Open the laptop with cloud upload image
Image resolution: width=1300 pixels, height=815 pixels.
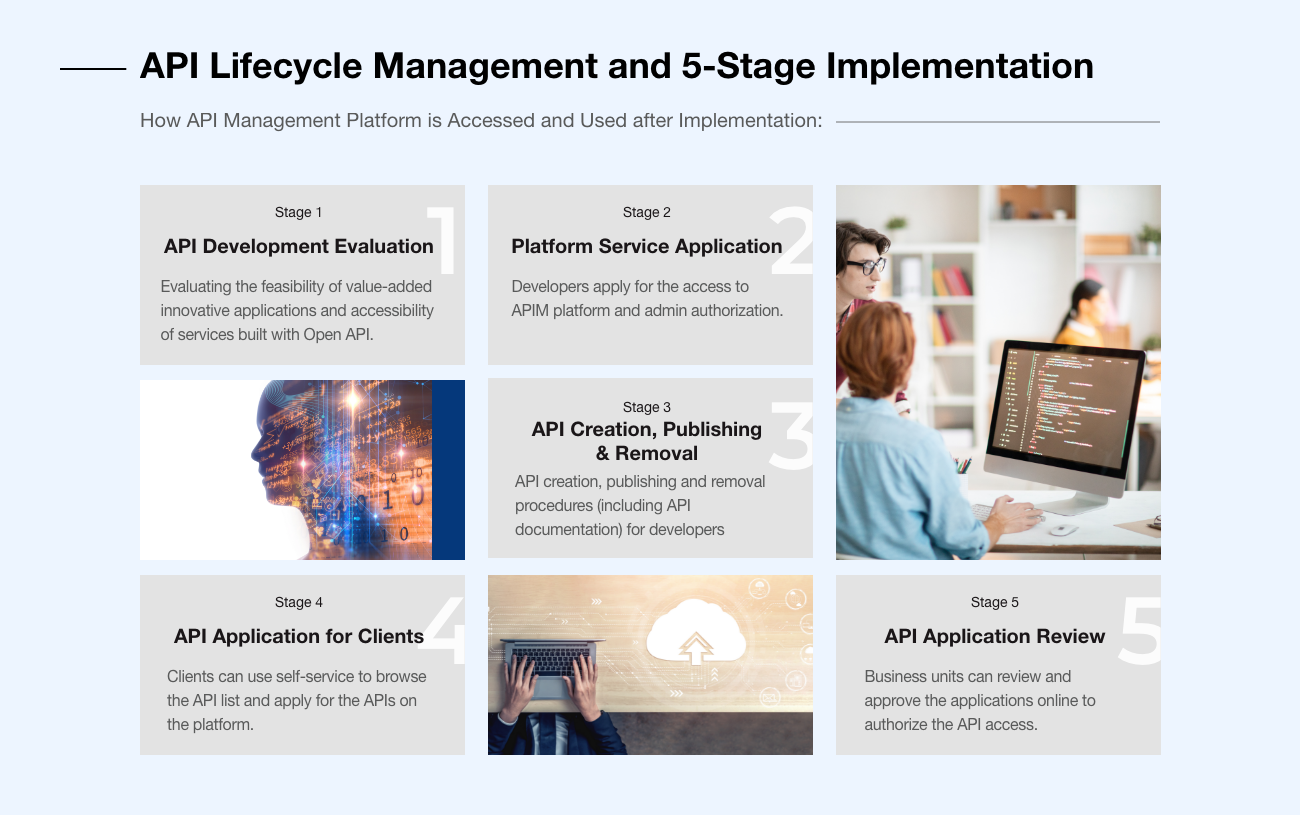(x=650, y=665)
